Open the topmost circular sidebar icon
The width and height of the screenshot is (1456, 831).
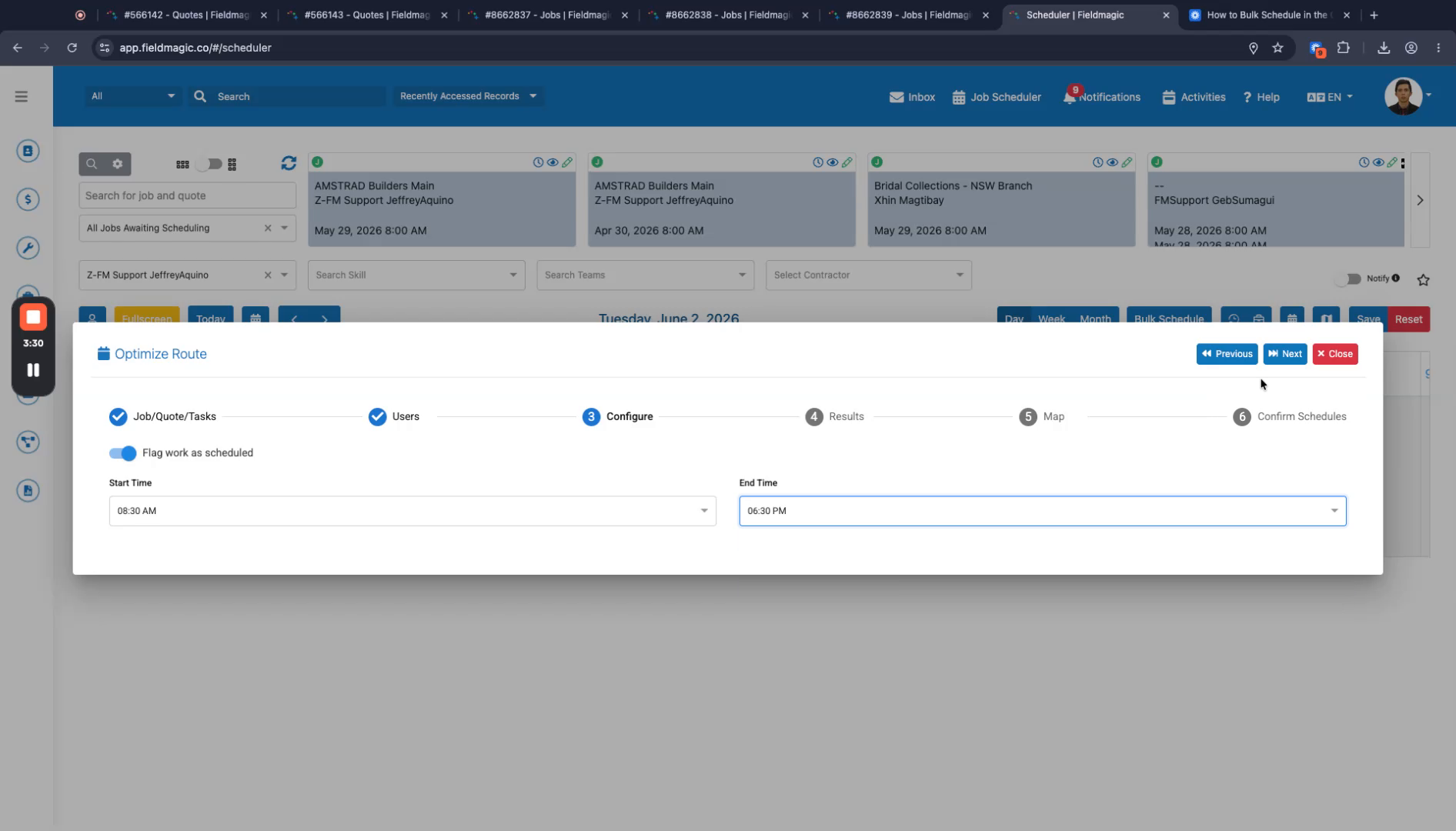(x=28, y=151)
